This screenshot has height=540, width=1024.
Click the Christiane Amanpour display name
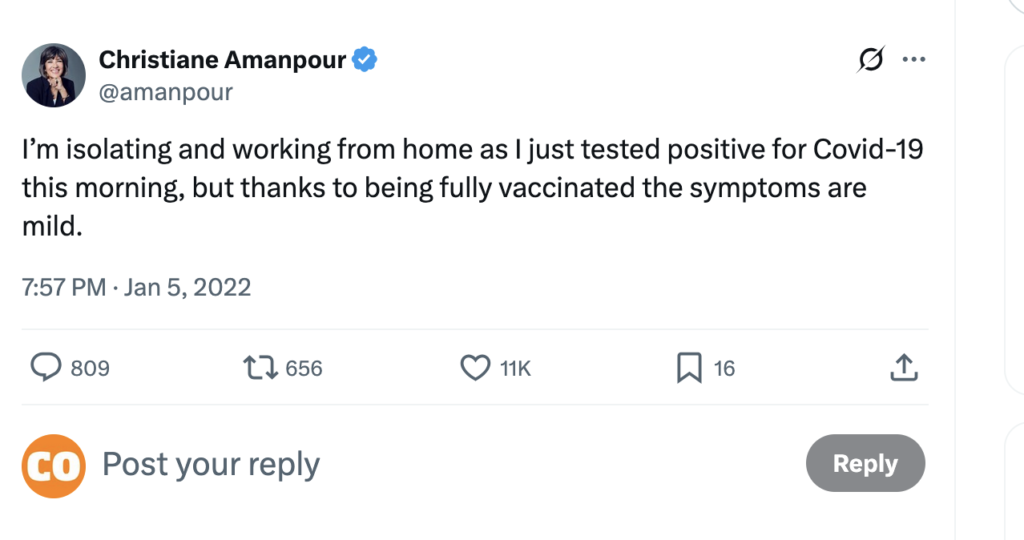point(222,60)
